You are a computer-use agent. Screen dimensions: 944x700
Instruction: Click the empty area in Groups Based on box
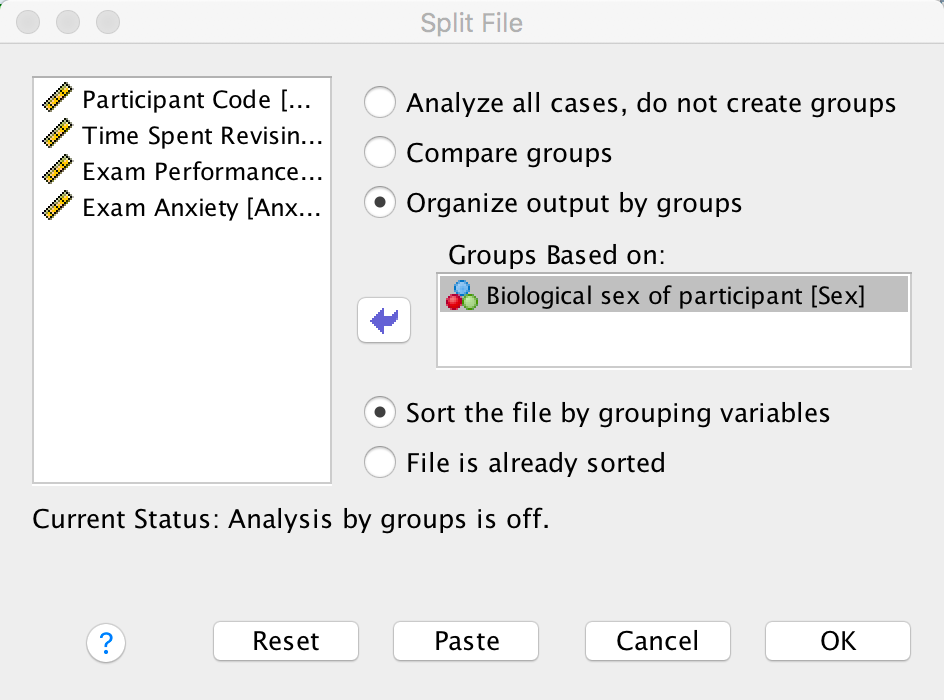[x=673, y=341]
